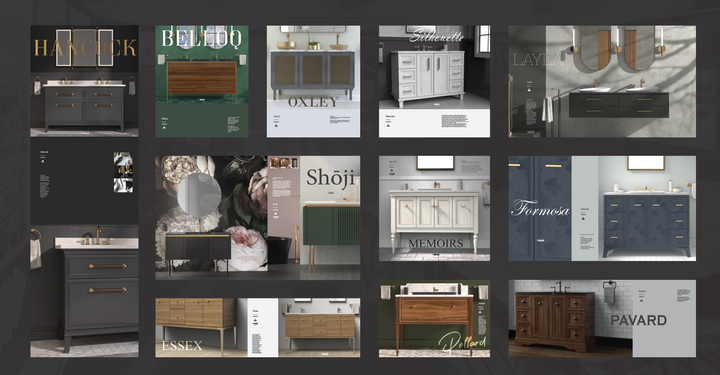The width and height of the screenshot is (720, 375).
Task: Click the BELLOQ title text
Action: tap(202, 38)
